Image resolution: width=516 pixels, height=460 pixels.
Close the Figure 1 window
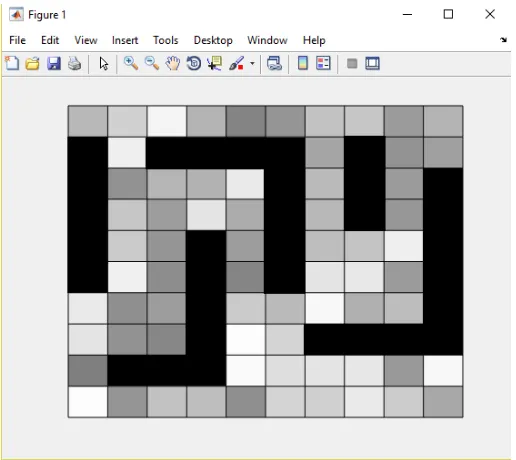click(490, 14)
